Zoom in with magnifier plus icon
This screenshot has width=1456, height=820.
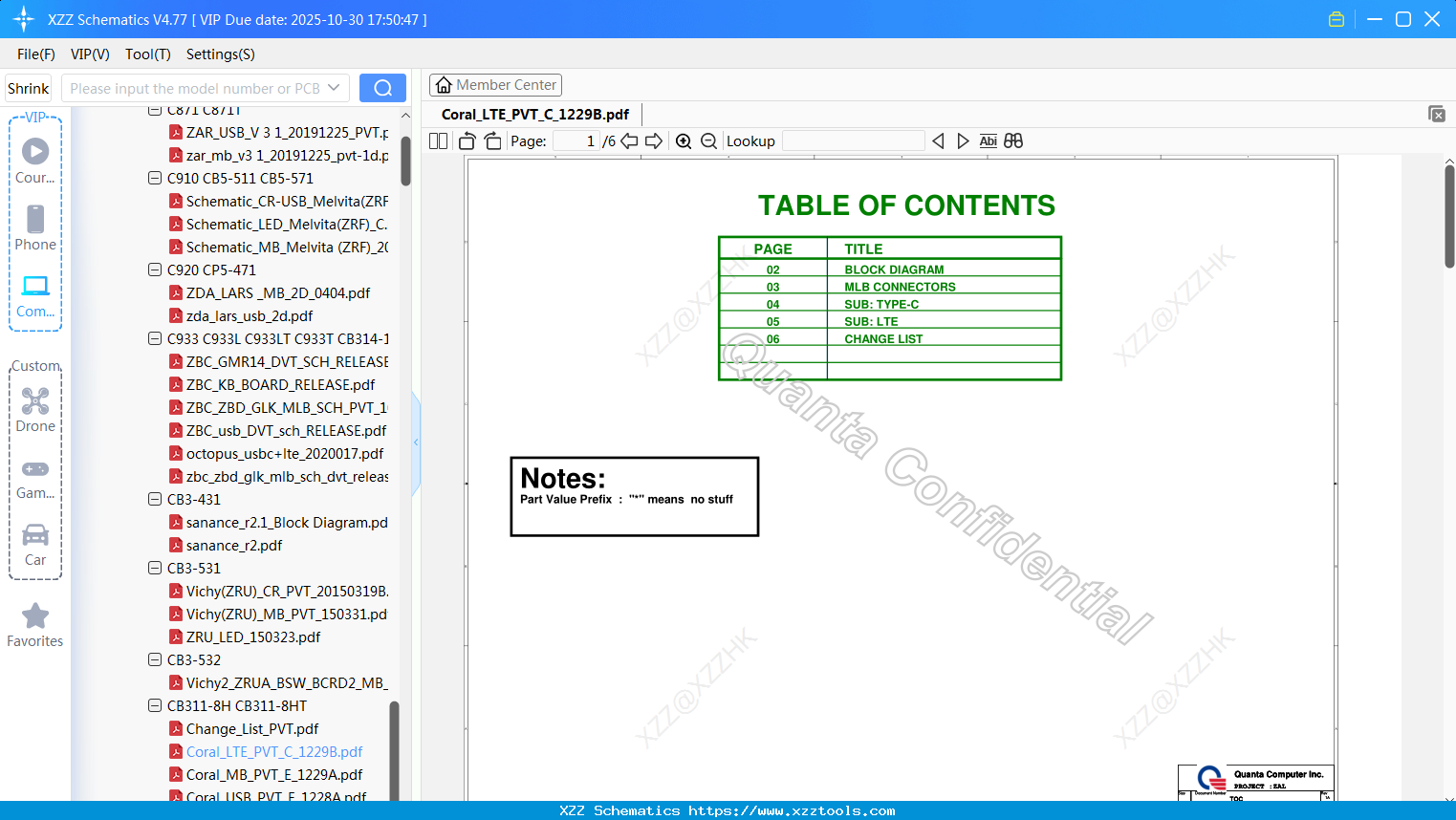tap(684, 141)
